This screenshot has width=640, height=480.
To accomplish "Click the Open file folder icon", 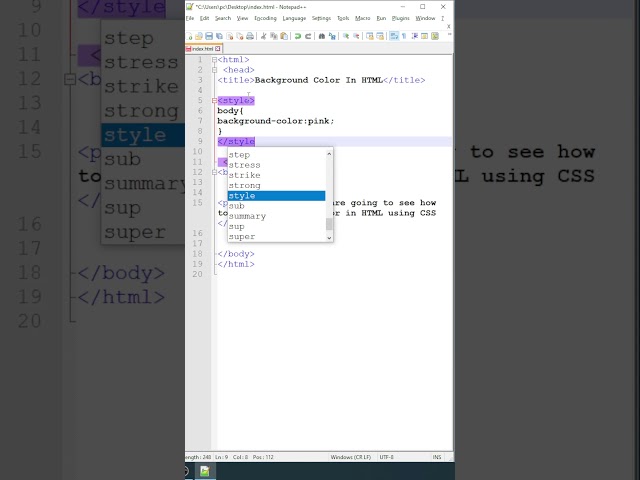I will (199, 36).
